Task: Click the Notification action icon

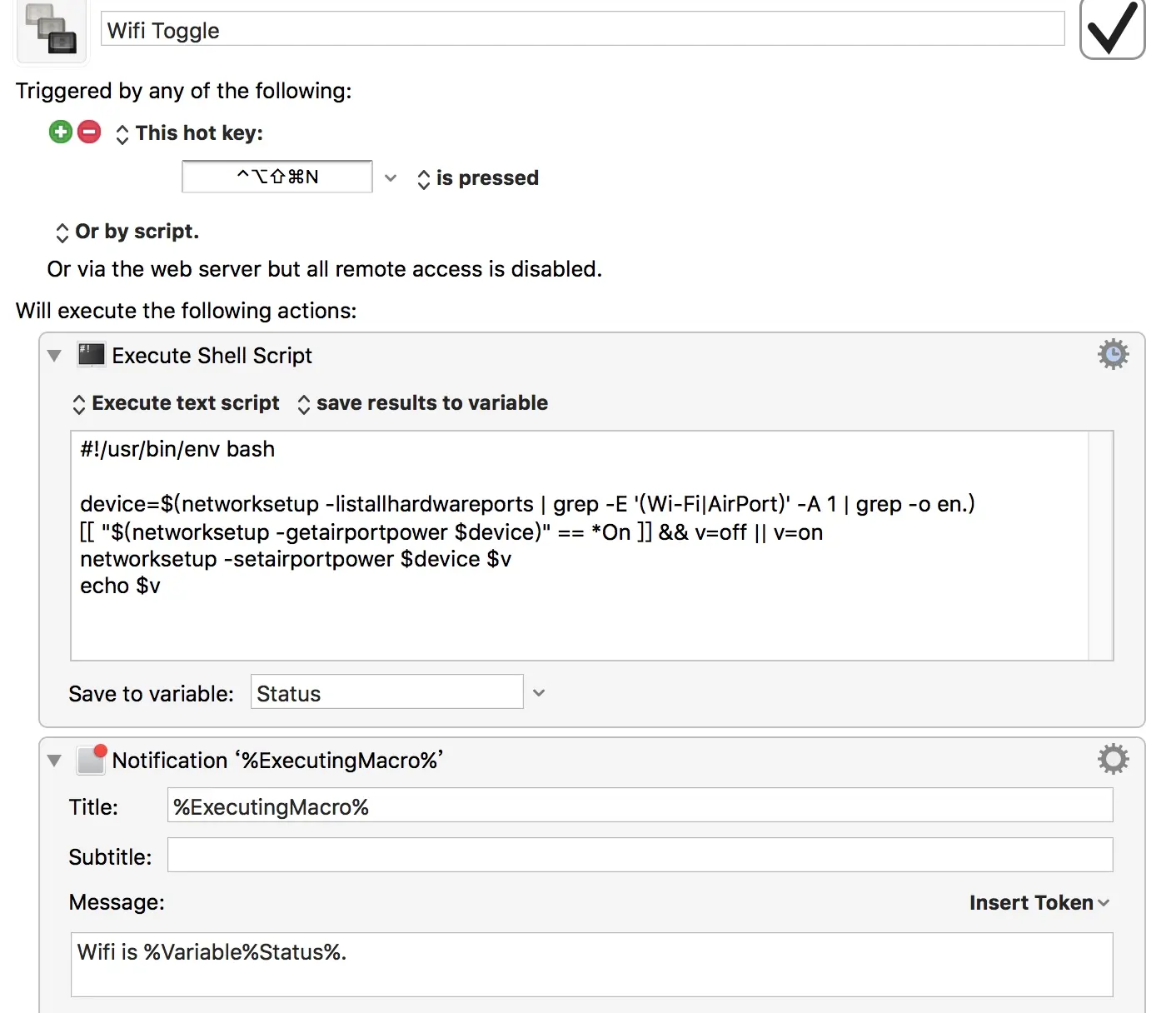Action: [x=91, y=760]
